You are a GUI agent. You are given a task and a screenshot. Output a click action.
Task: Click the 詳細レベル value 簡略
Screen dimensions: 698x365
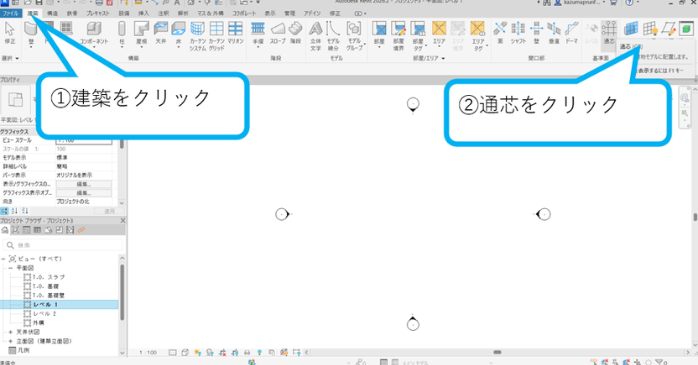tap(84, 166)
